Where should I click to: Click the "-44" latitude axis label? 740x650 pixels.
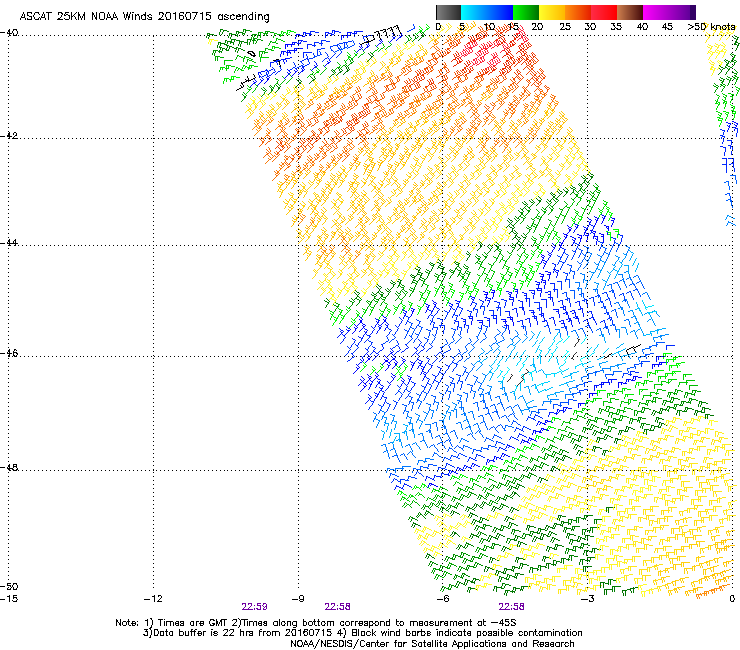tap(9, 243)
